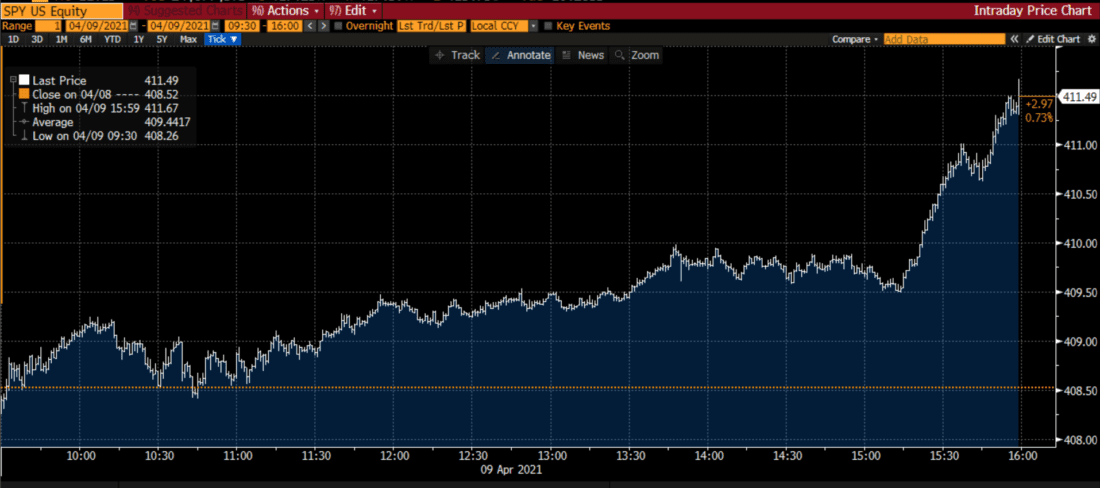1100x488 pixels.
Task: Open the Edit dropdown menu
Action: click(x=354, y=11)
